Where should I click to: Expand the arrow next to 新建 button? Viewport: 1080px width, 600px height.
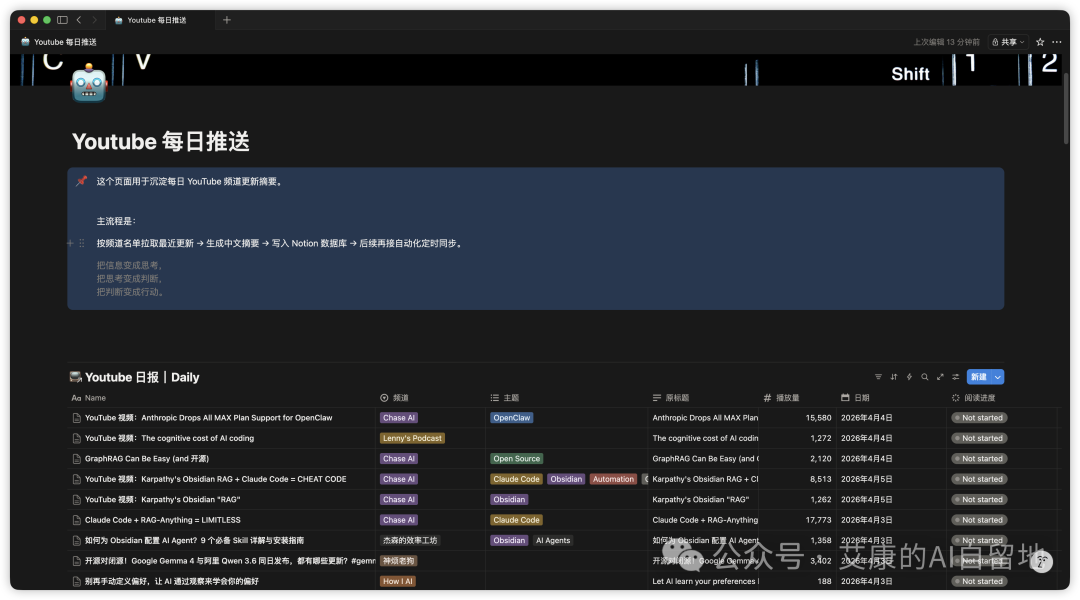pos(998,377)
